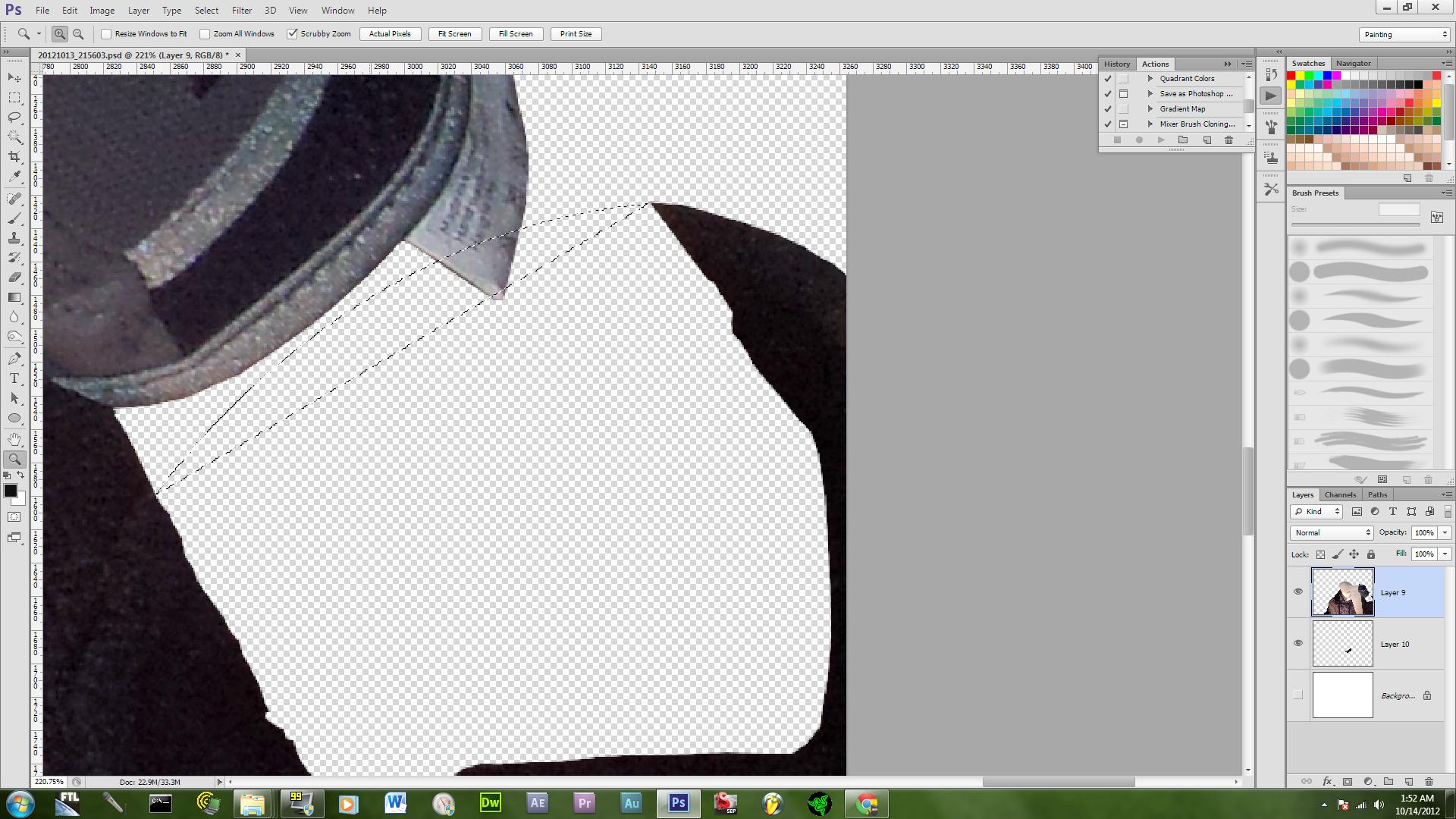Open the layer blend mode Normal dropdown
The image size is (1456, 819).
[x=1332, y=532]
